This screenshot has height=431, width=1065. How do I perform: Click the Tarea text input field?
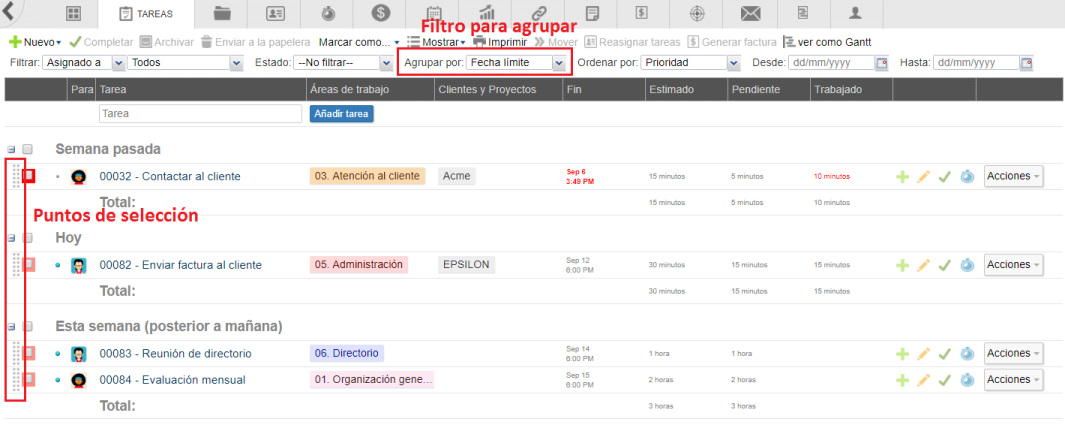tap(200, 114)
